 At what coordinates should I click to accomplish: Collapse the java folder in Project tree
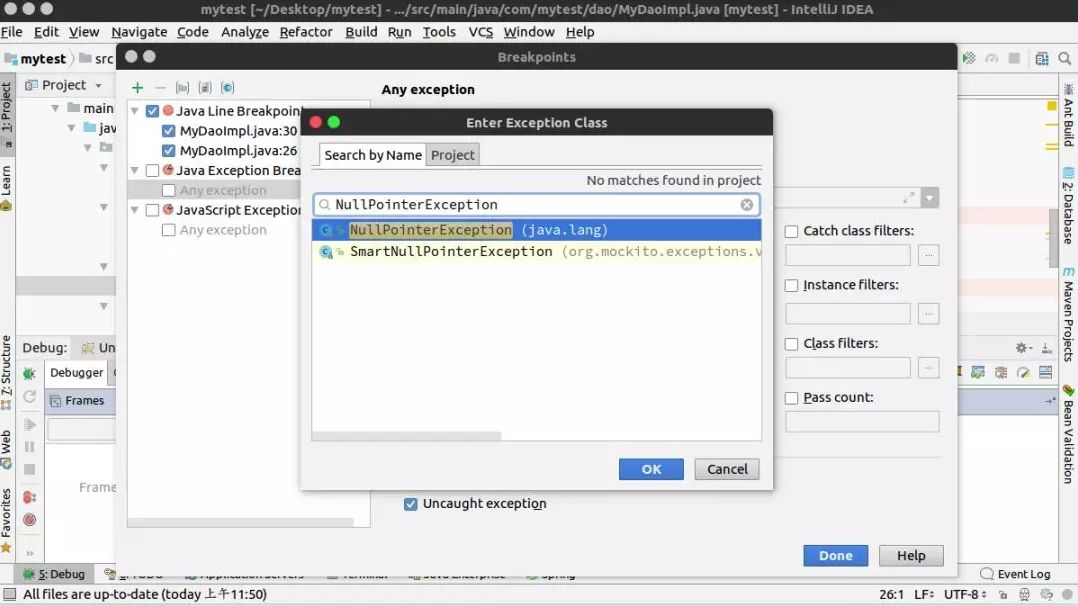point(72,128)
